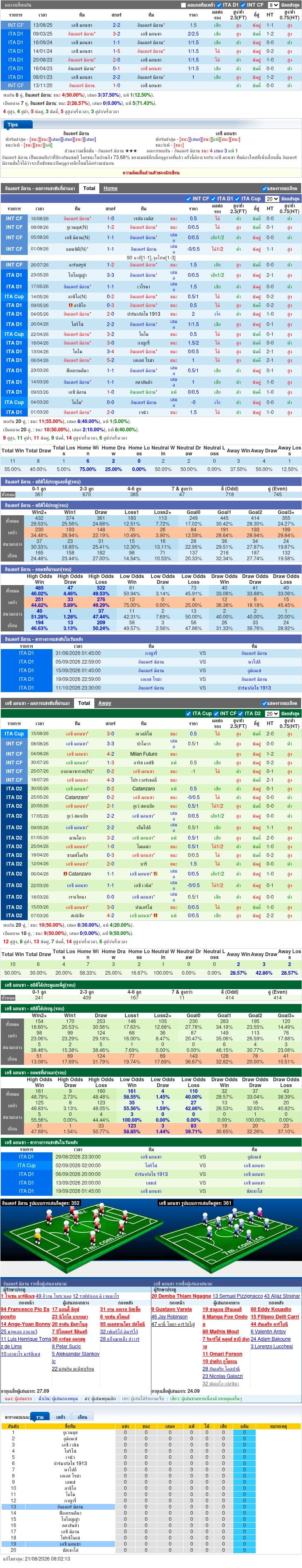Toggle ITA D2 checkbox in Monza recent results filter
Image resolution: width=302 pixels, height=1568 pixels.
(241, 714)
